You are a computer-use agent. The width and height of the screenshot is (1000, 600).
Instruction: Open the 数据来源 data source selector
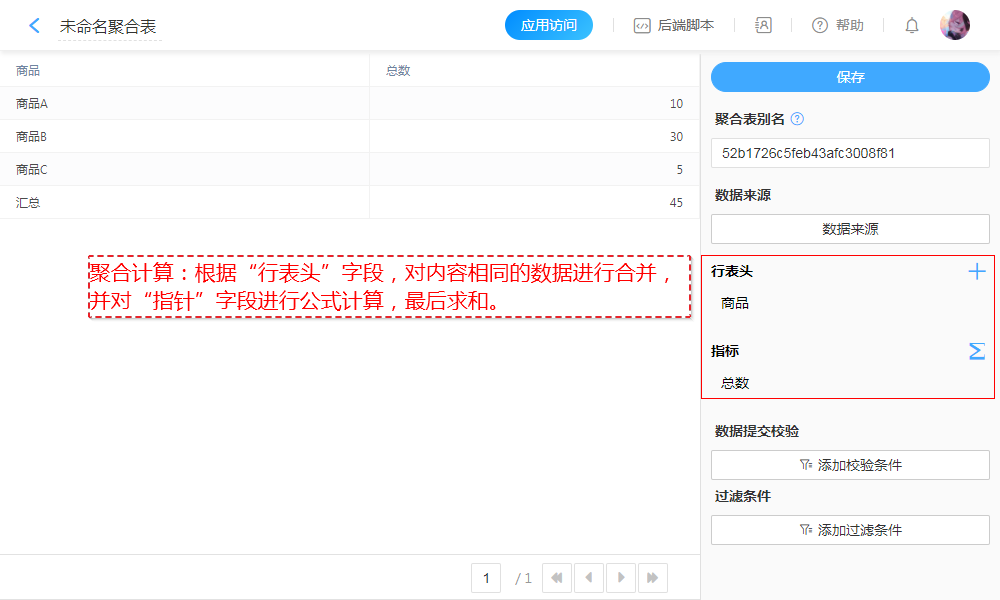click(x=850, y=229)
